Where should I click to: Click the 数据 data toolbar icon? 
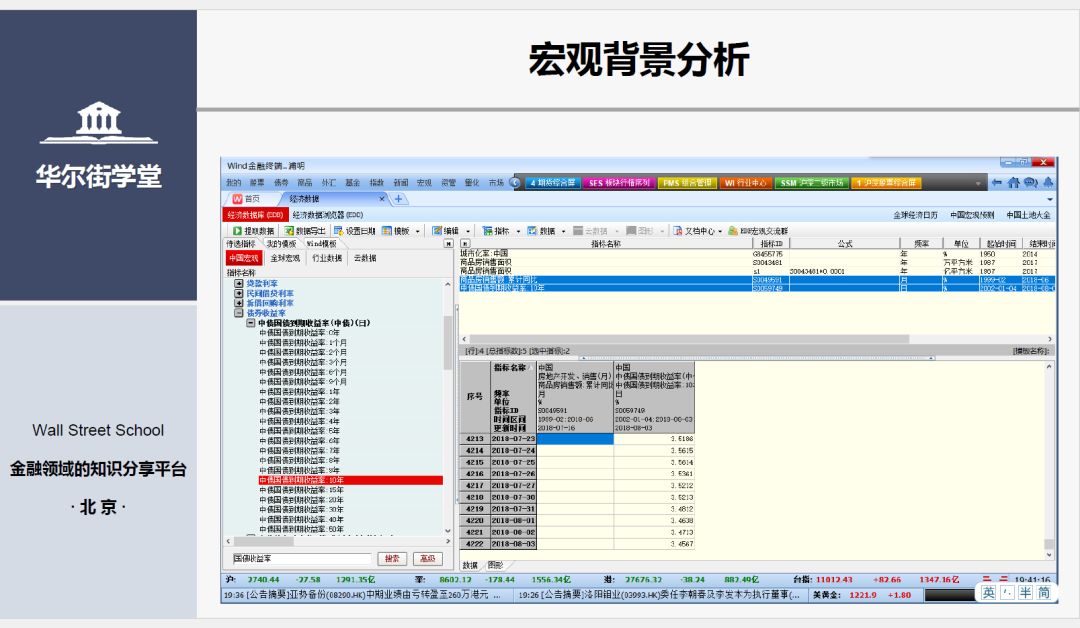[532, 231]
